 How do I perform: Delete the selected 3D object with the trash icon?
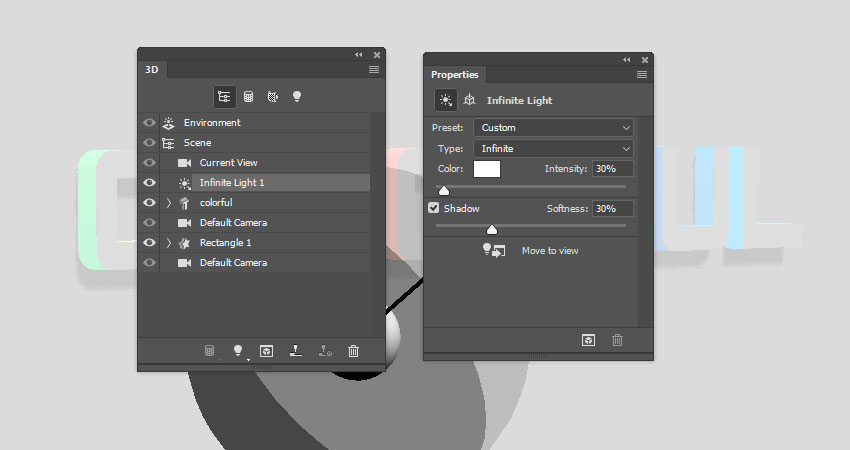click(353, 351)
